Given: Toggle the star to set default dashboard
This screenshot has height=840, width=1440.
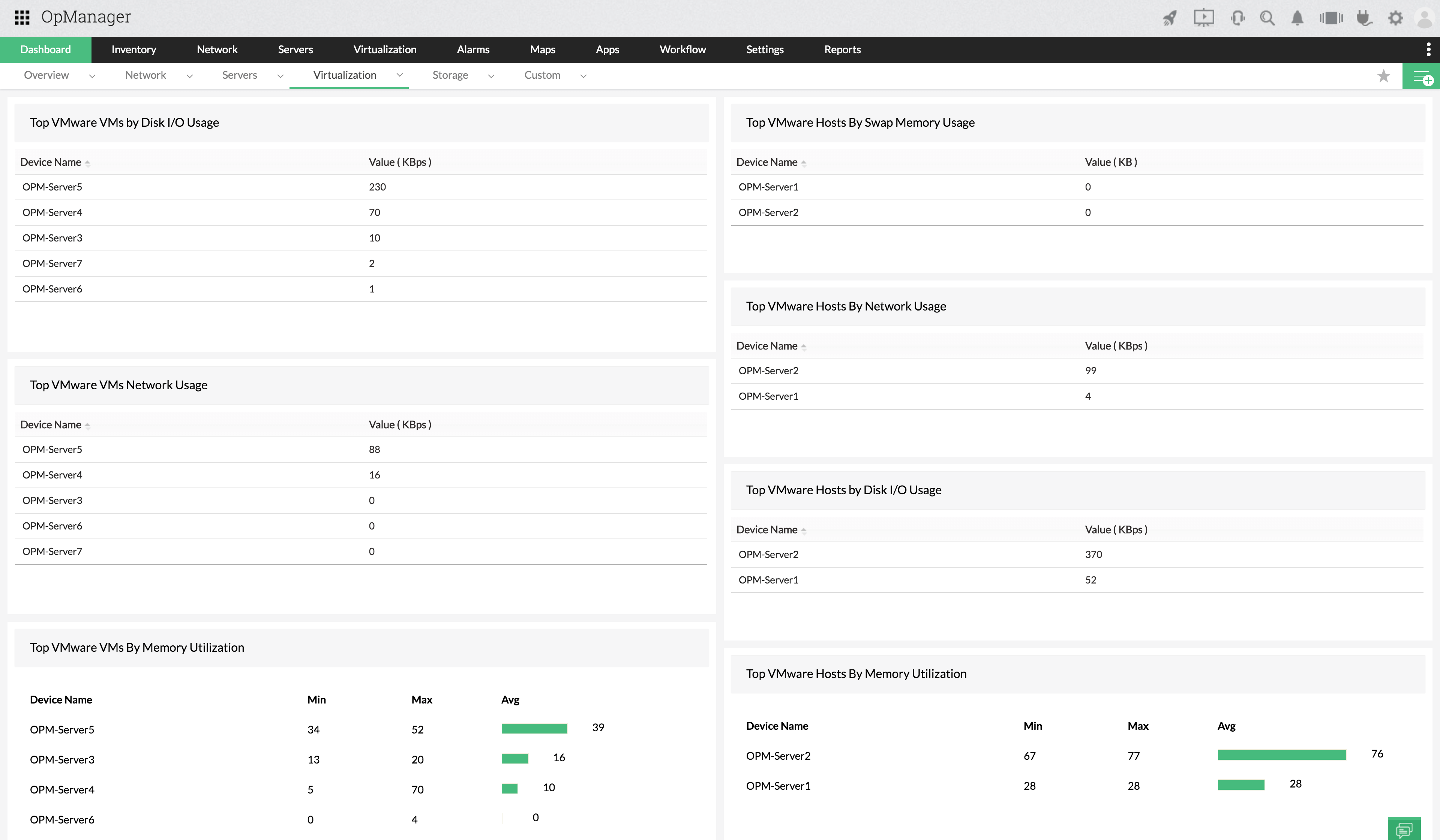Looking at the screenshot, I should coord(1383,76).
